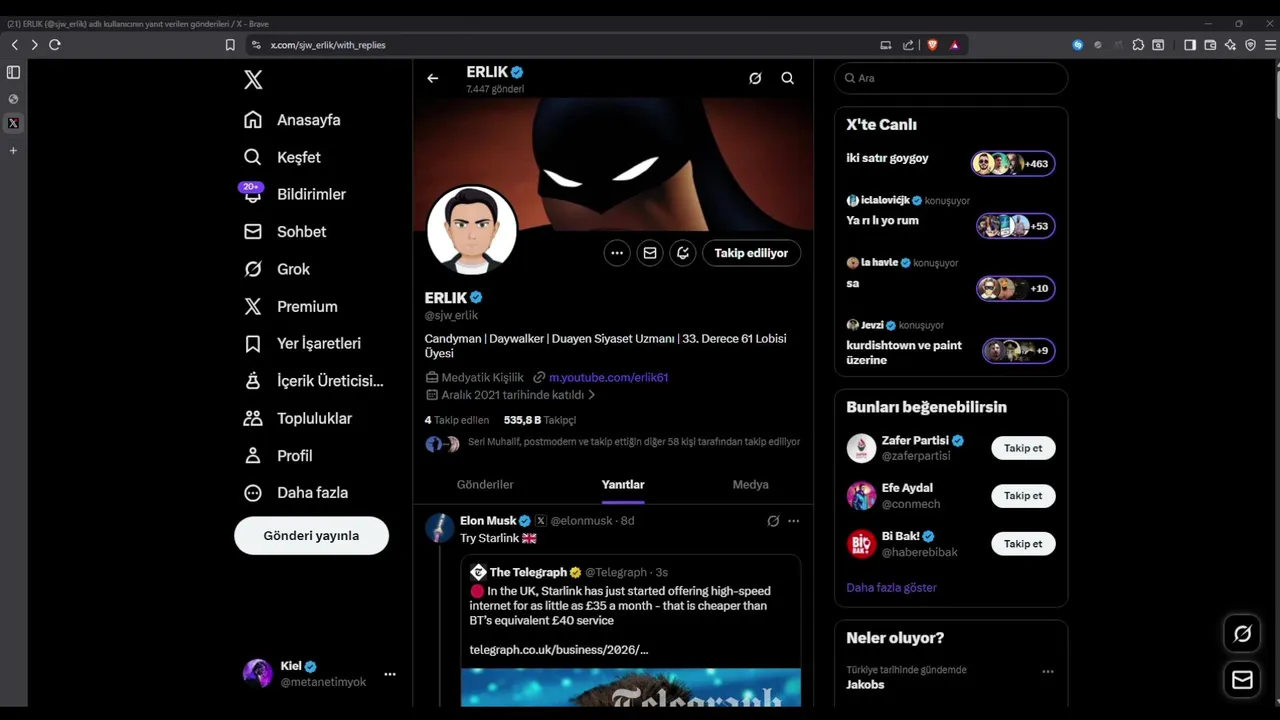Open Elon Musk's avatar in the post
The width and height of the screenshot is (1280, 720).
click(x=440, y=527)
